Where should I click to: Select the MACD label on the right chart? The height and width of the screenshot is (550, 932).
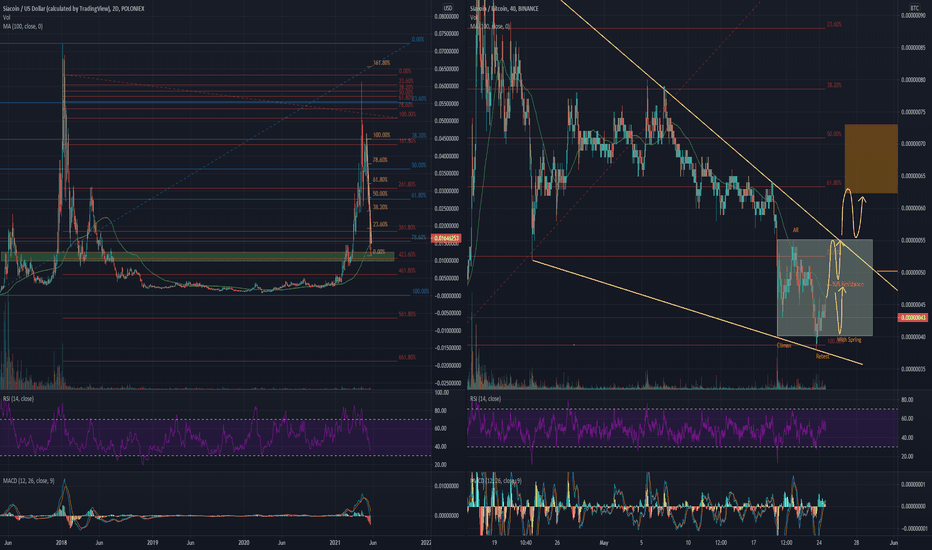tap(496, 480)
